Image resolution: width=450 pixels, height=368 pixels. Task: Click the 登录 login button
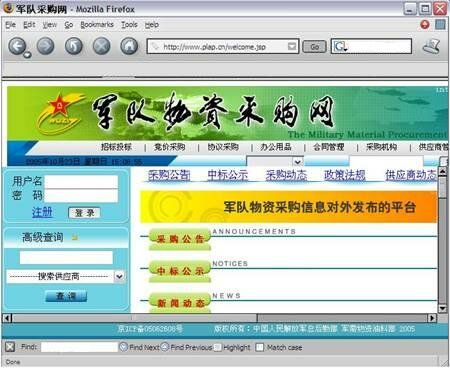pyautogui.click(x=84, y=213)
